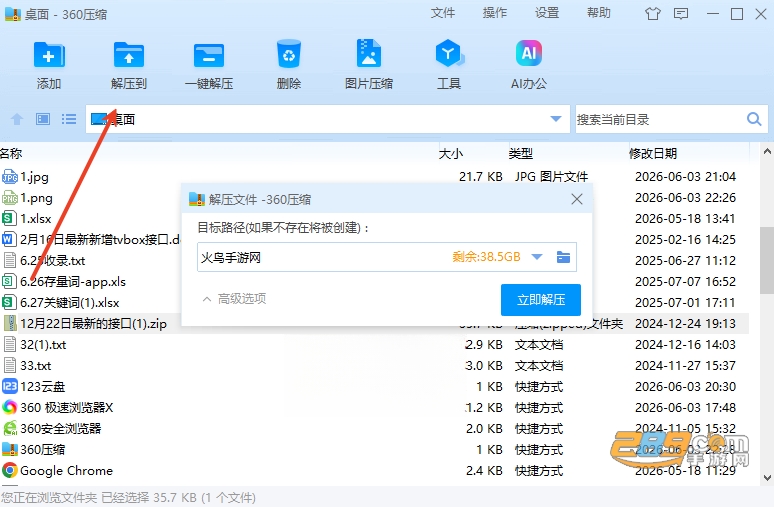Screen dimensions: 774x507
Task: Close the 解压文件 dialog
Action: [x=577, y=199]
